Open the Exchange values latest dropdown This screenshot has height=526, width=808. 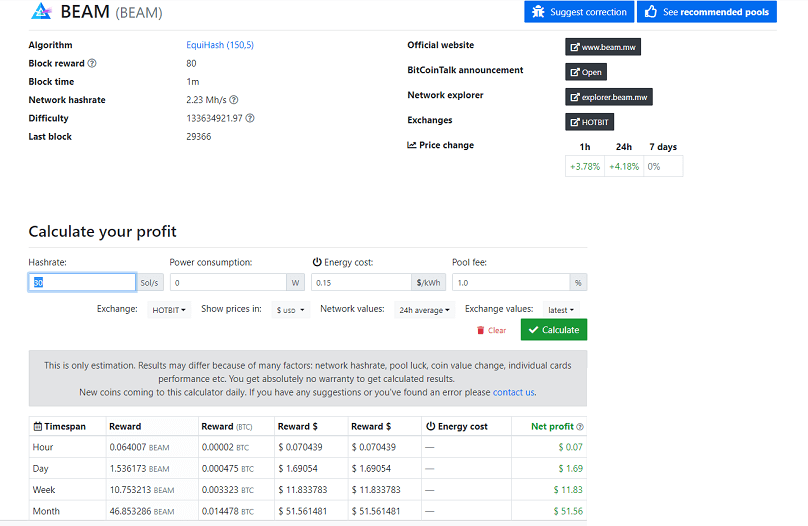click(x=561, y=310)
